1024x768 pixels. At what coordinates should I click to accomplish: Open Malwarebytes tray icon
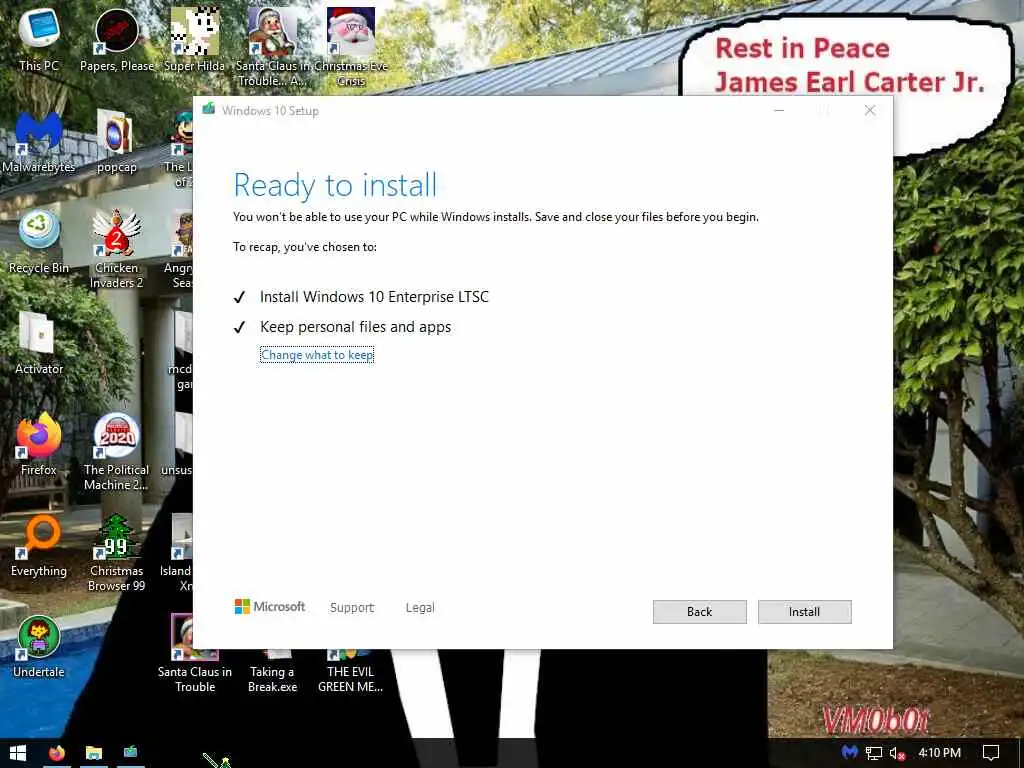point(849,753)
